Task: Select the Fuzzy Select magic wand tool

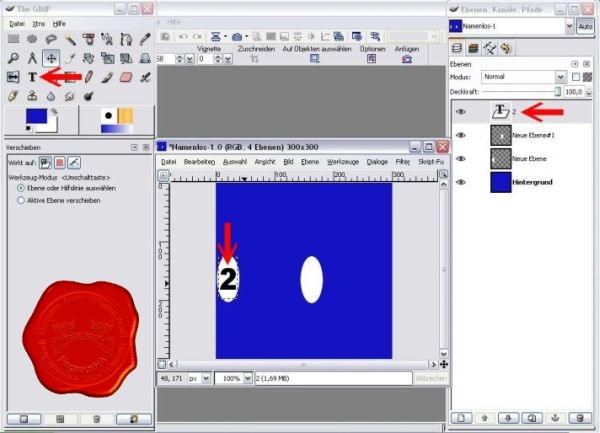Action: pos(70,39)
